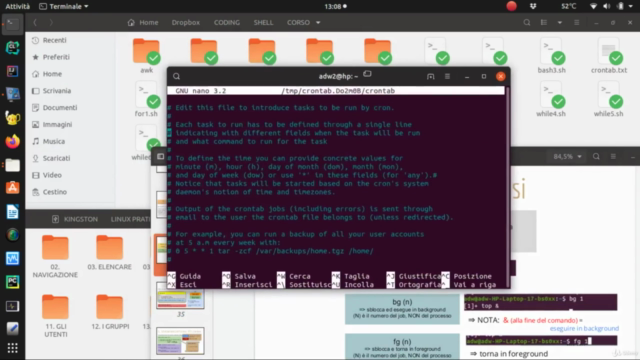Click the CODING path segment
The image size is (640, 360).
[x=227, y=22]
